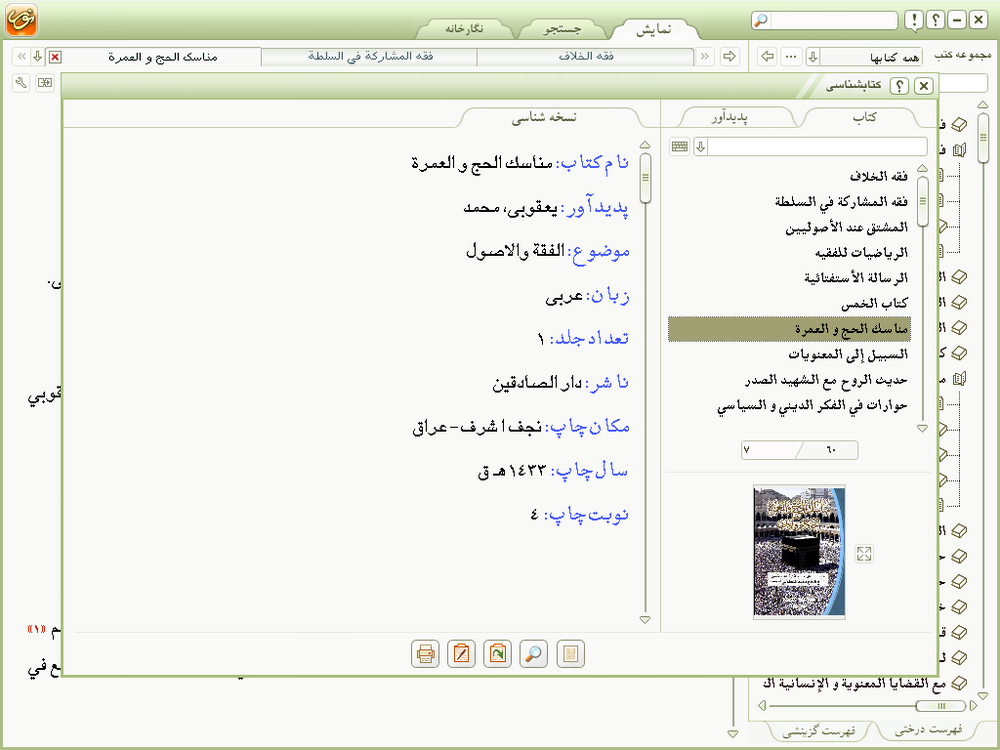The width and height of the screenshot is (1000, 750).
Task: Click the book cover thumbnail
Action: click(x=799, y=552)
